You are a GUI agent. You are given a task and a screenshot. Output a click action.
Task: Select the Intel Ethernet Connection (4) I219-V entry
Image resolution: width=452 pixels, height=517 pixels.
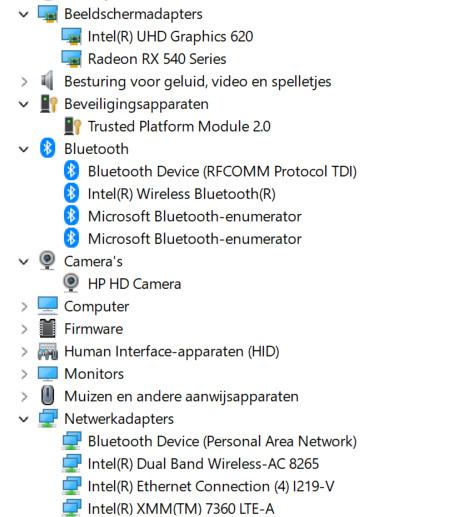tap(211, 486)
